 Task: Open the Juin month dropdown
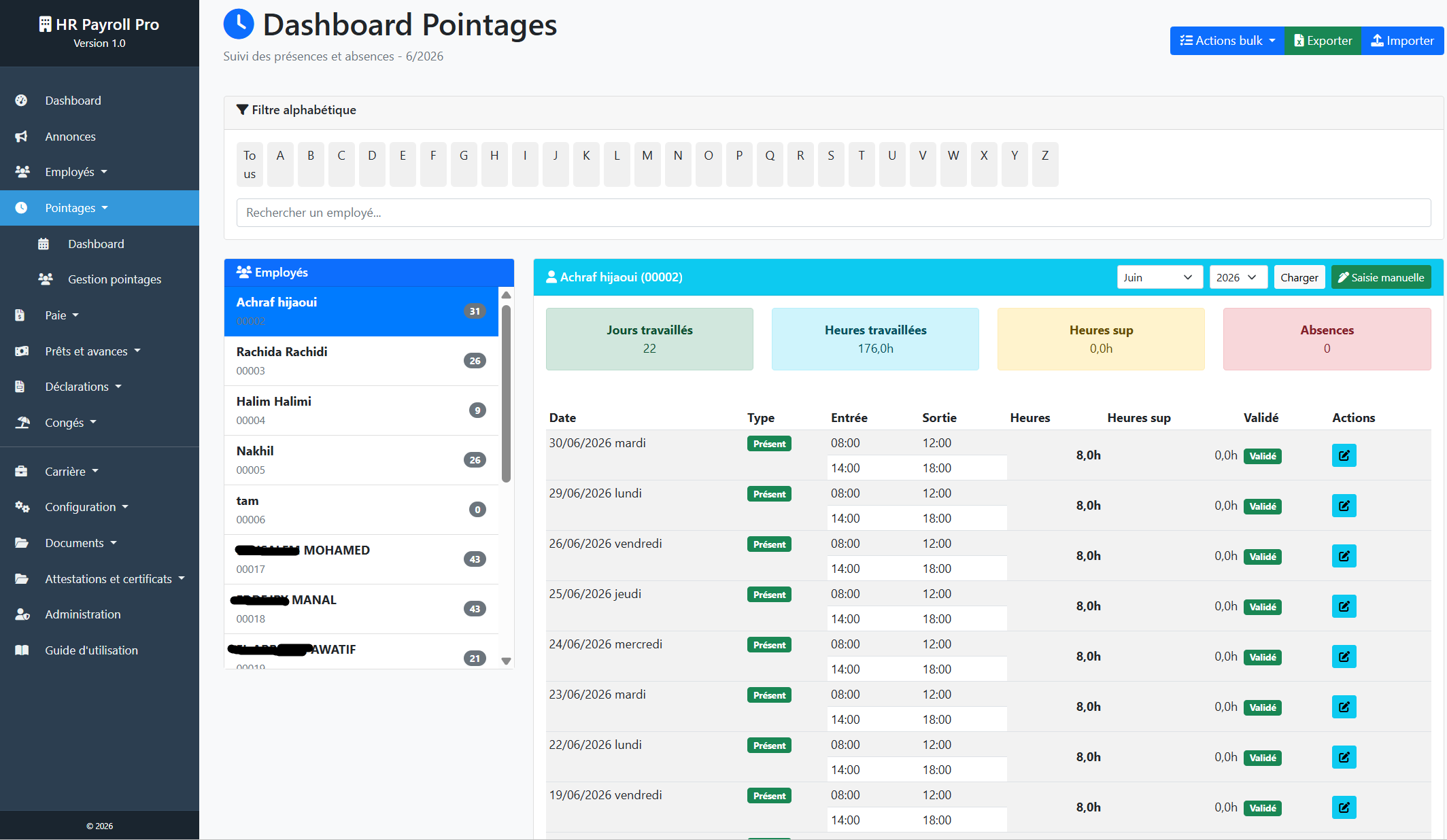pyautogui.click(x=1159, y=277)
